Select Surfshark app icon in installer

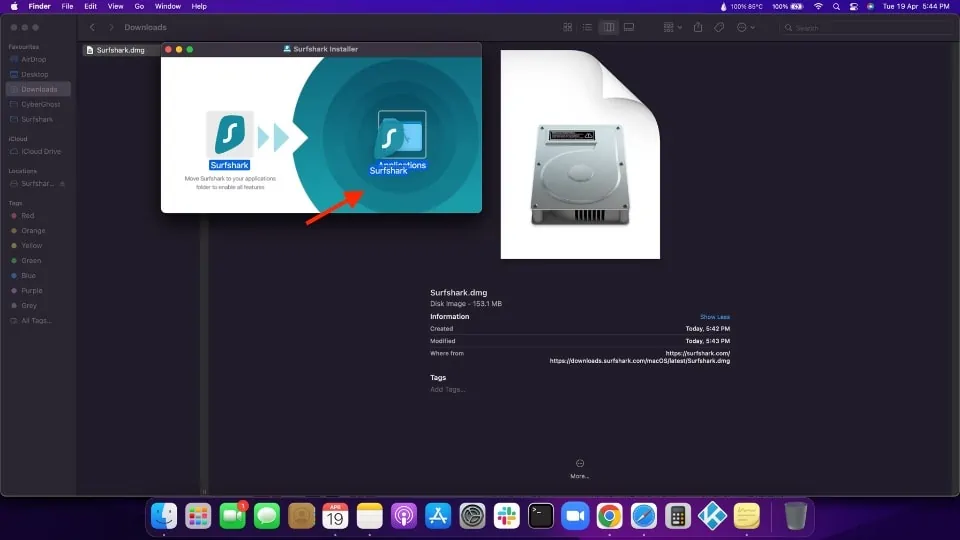point(230,134)
